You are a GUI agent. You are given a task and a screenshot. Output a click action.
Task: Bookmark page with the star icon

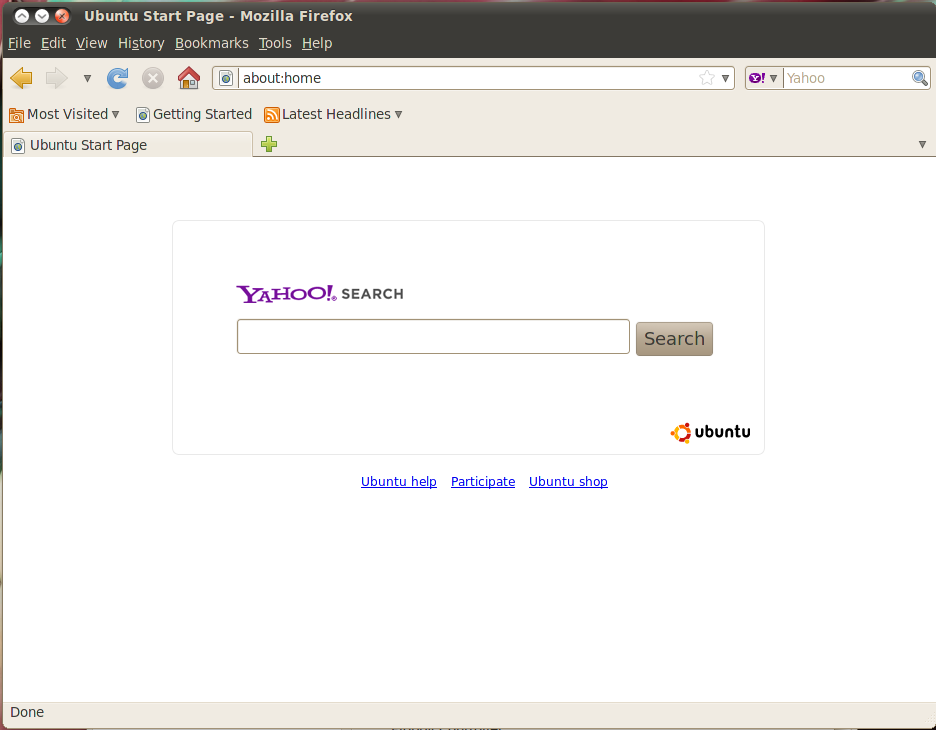707,78
